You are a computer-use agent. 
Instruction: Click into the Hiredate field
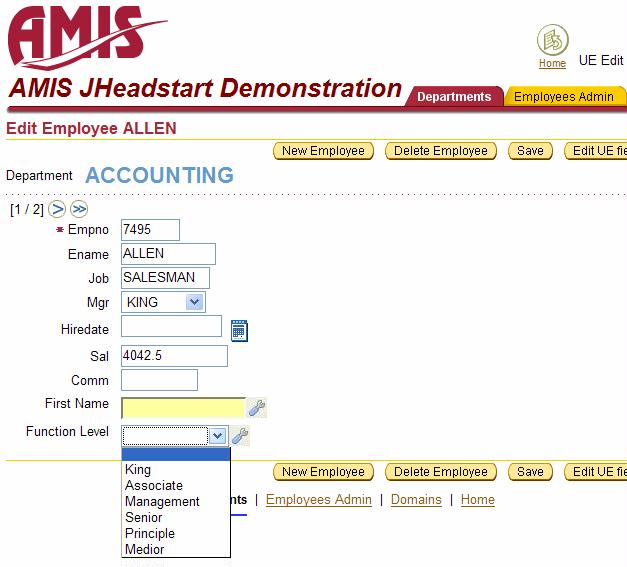[x=172, y=326]
